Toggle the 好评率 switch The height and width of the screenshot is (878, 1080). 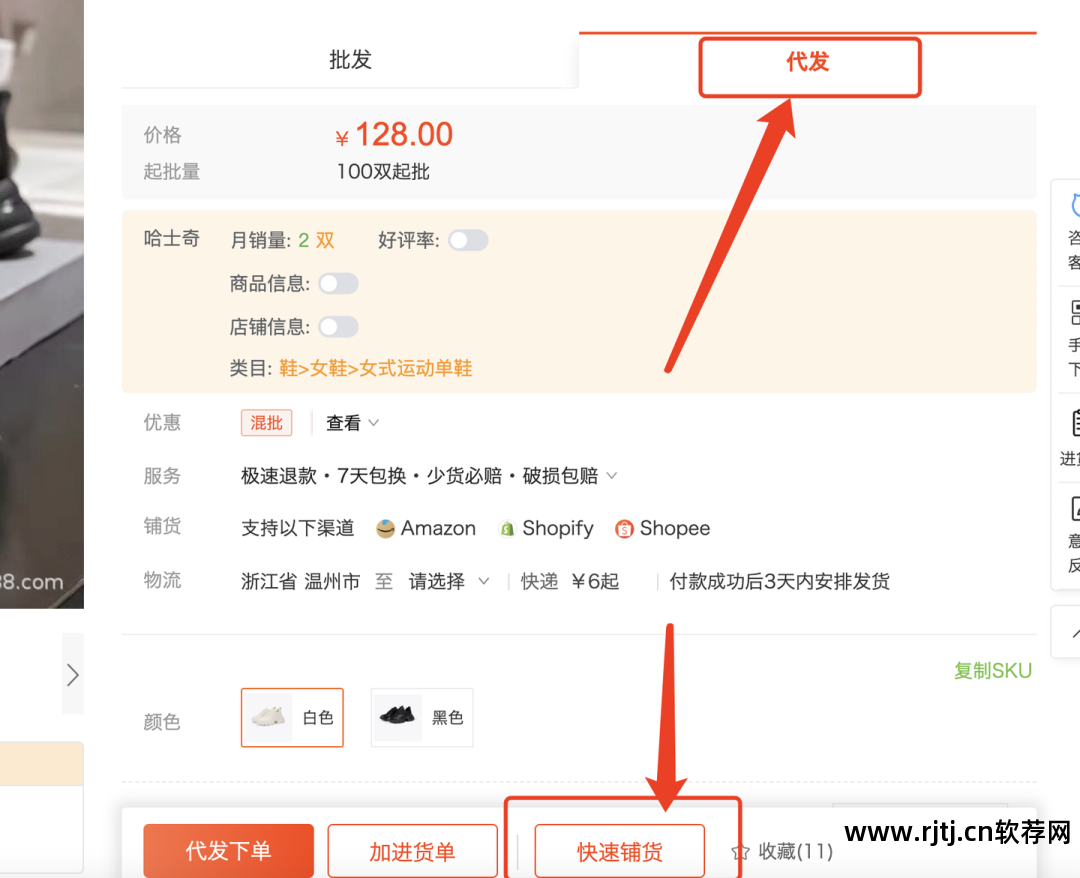pos(469,240)
